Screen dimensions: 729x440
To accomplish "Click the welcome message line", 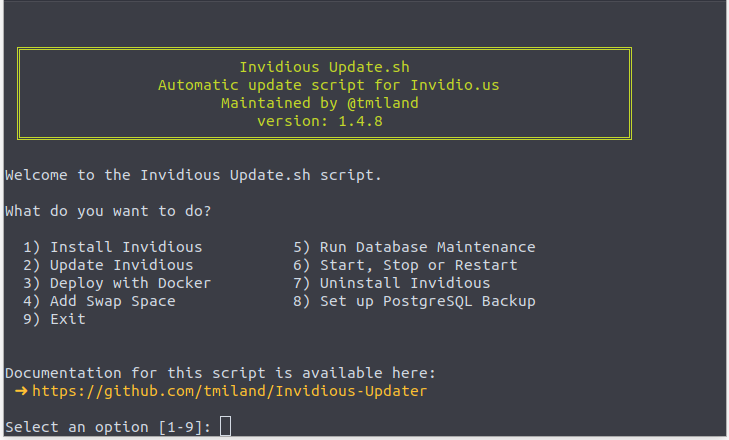I will coord(193,175).
